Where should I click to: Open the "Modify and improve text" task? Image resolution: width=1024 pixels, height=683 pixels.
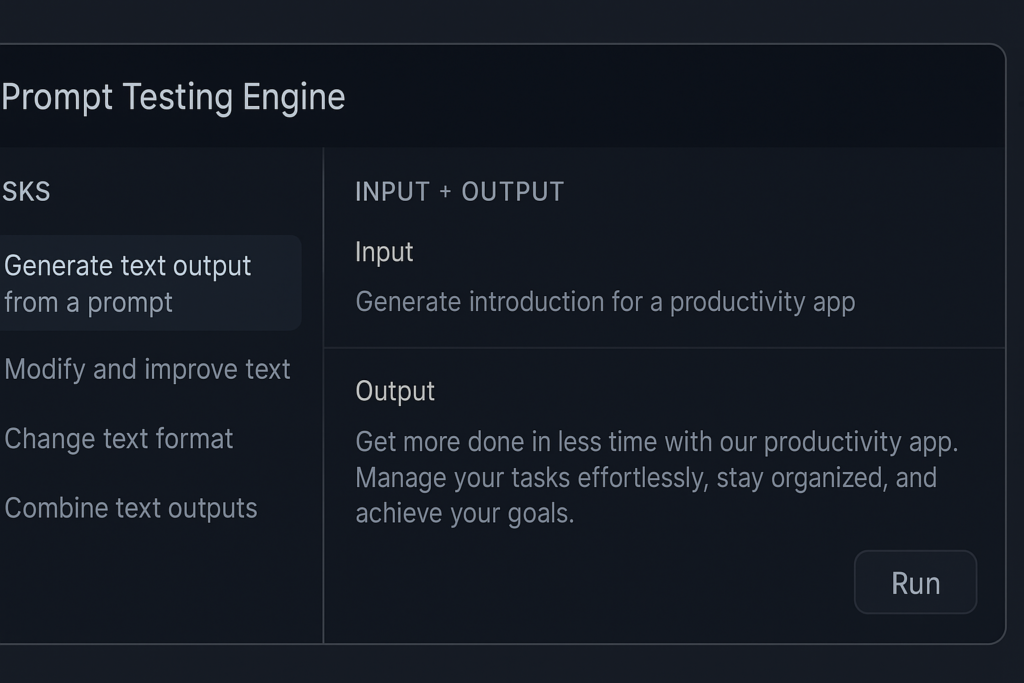[x=147, y=370]
